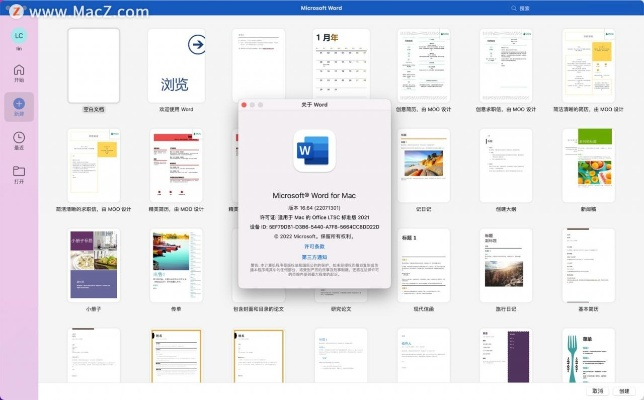
Task: Open the 第三方通知 link
Action: [314, 257]
